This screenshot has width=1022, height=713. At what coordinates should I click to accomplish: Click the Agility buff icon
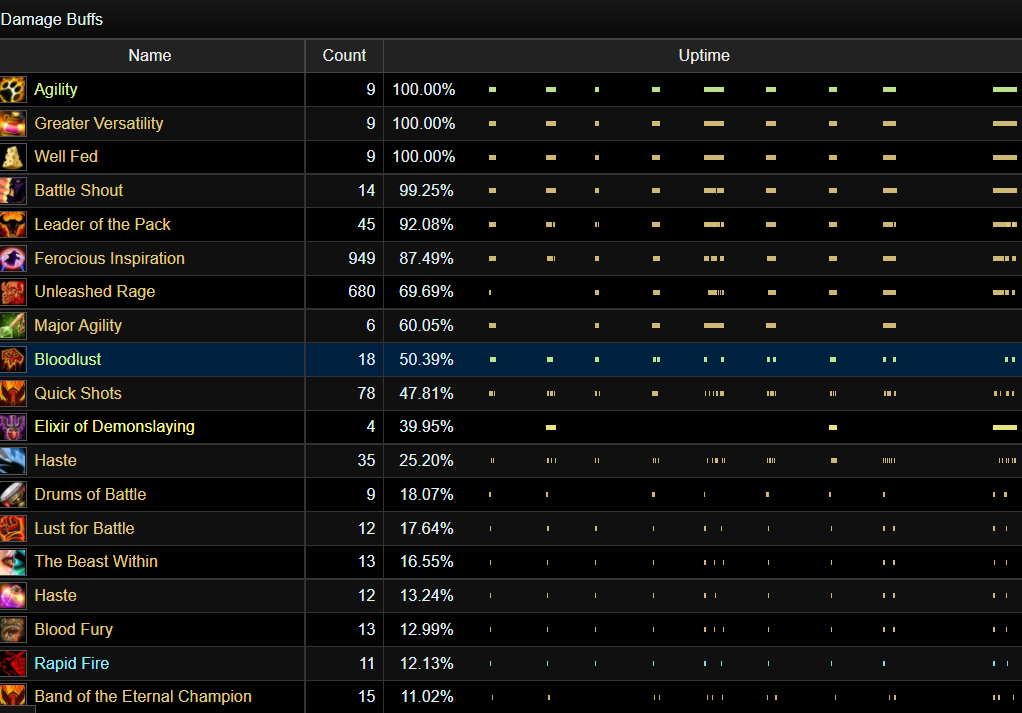click(x=13, y=90)
